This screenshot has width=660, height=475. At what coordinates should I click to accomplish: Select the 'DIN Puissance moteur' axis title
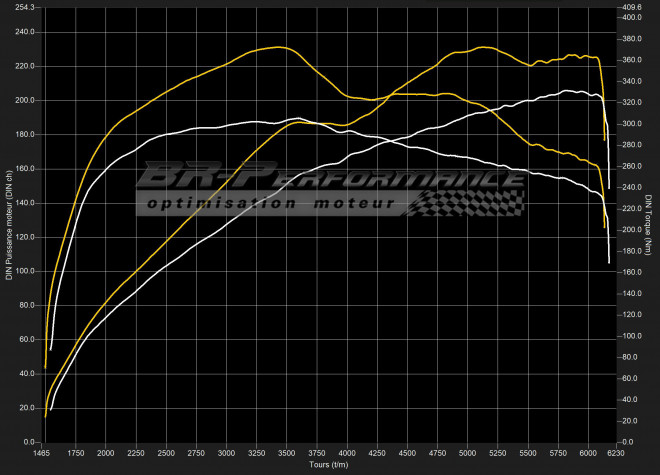(x=9, y=225)
